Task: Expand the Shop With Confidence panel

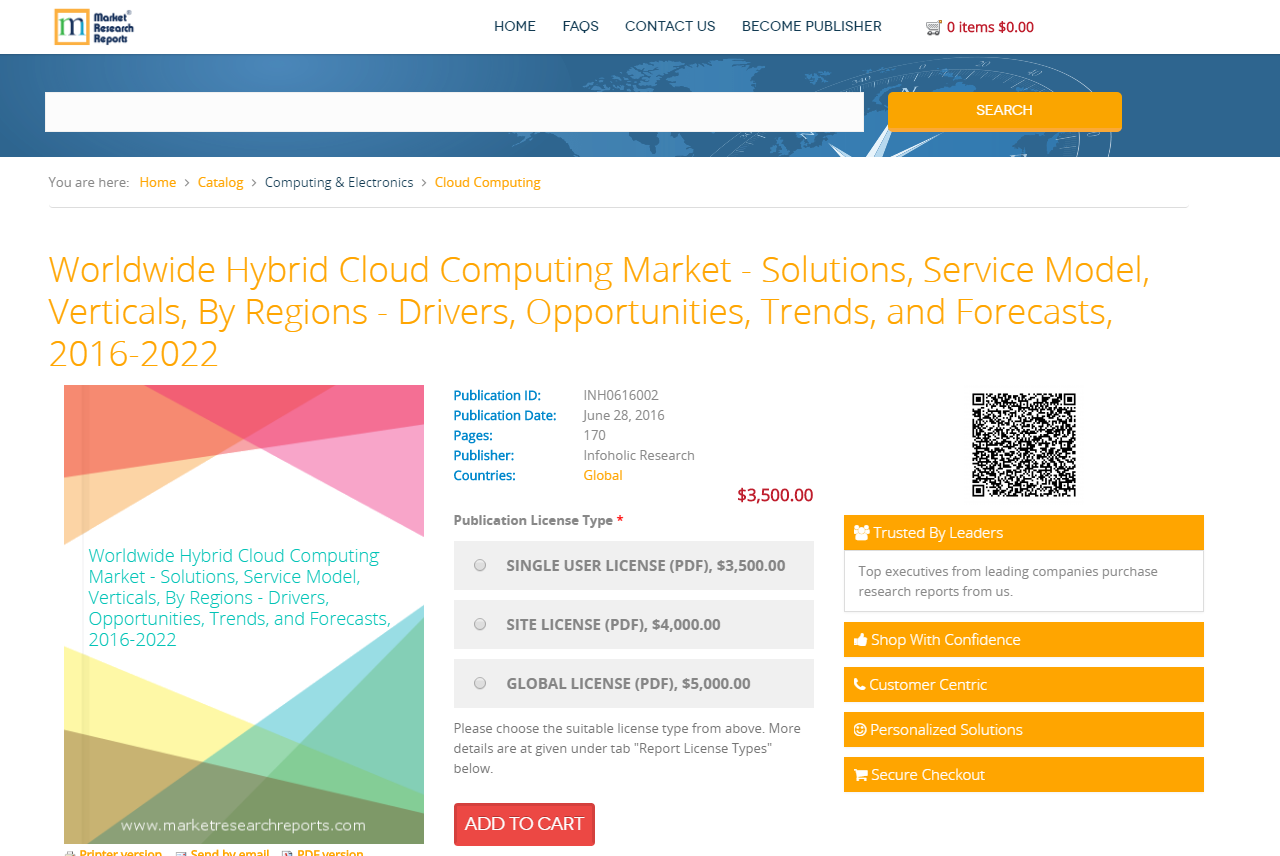Action: 1024,640
